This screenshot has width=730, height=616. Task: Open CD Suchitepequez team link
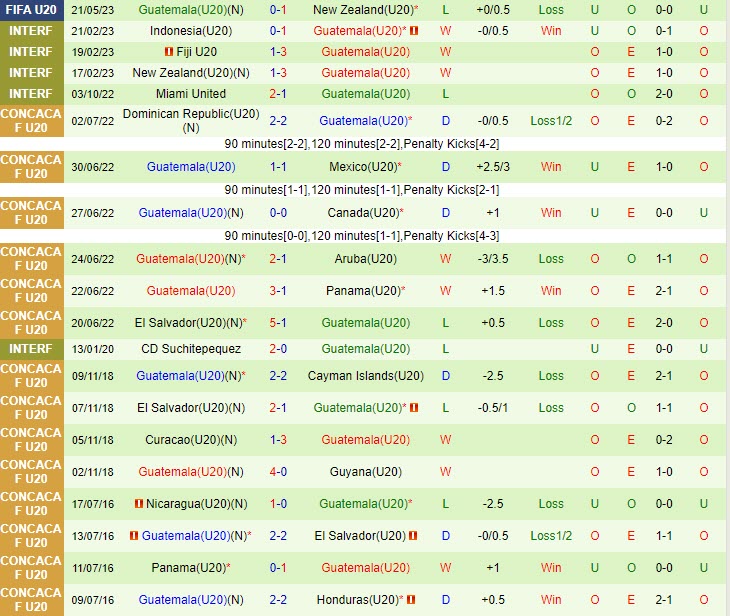click(191, 349)
